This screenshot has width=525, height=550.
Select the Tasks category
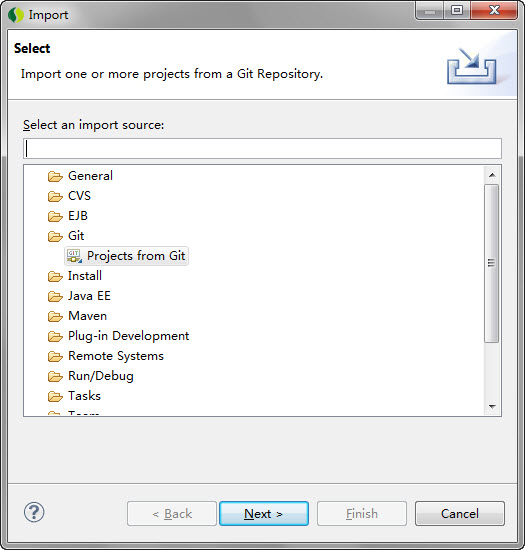tap(84, 396)
